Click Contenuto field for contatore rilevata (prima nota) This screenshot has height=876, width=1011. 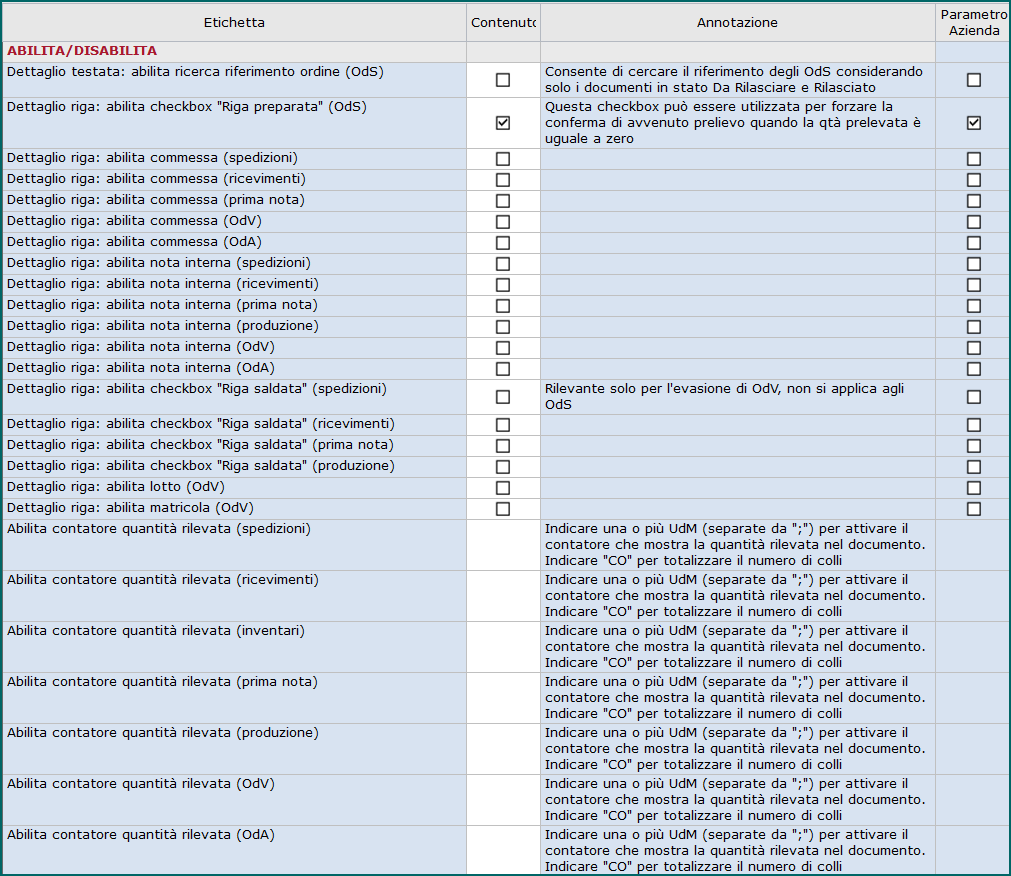(x=503, y=698)
